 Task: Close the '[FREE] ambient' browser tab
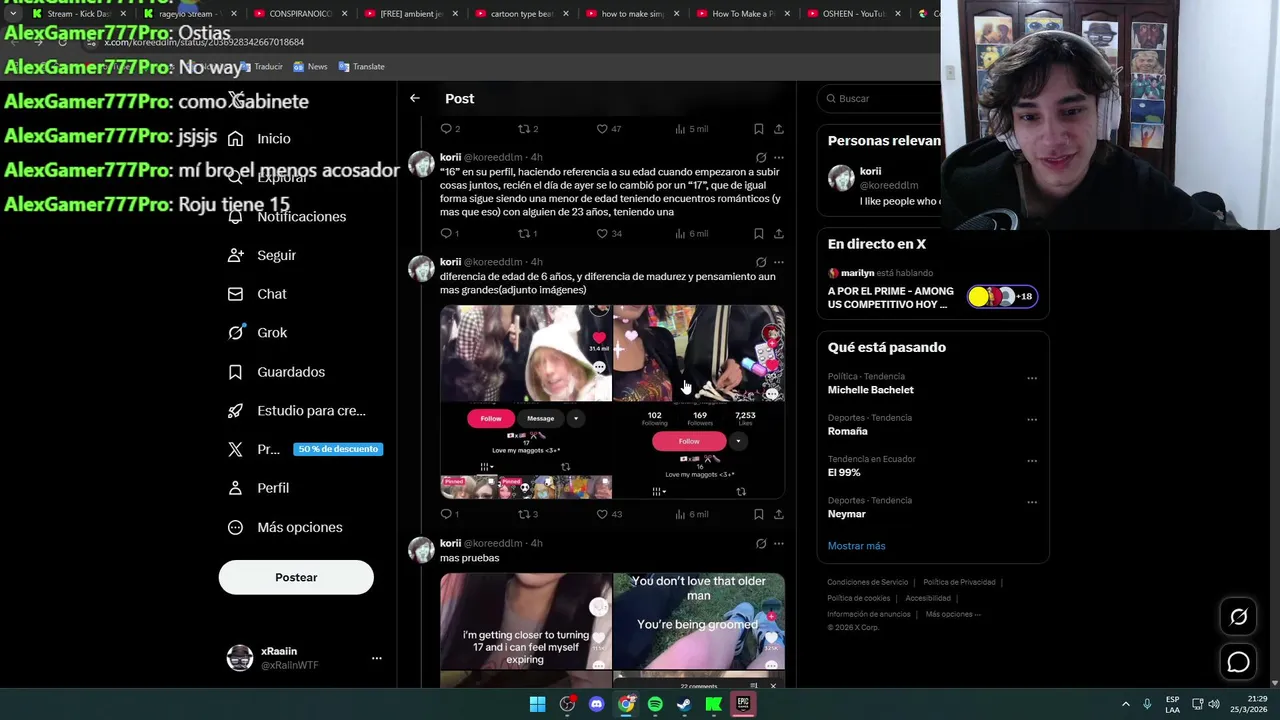point(456,14)
